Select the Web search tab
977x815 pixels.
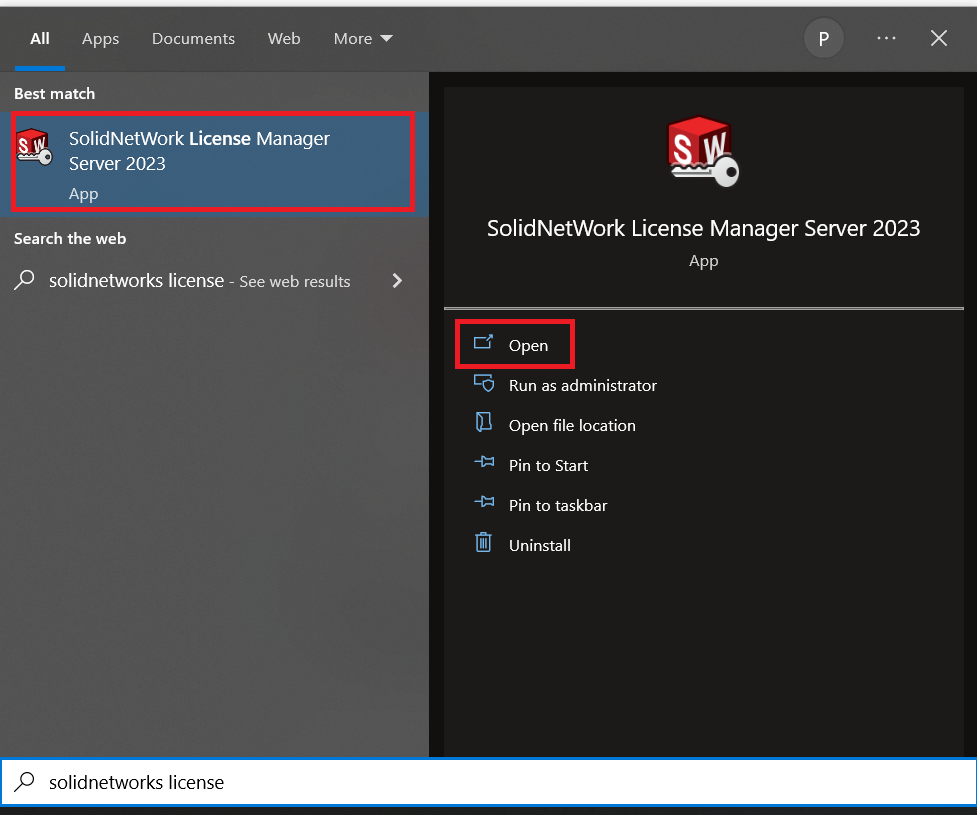point(284,39)
